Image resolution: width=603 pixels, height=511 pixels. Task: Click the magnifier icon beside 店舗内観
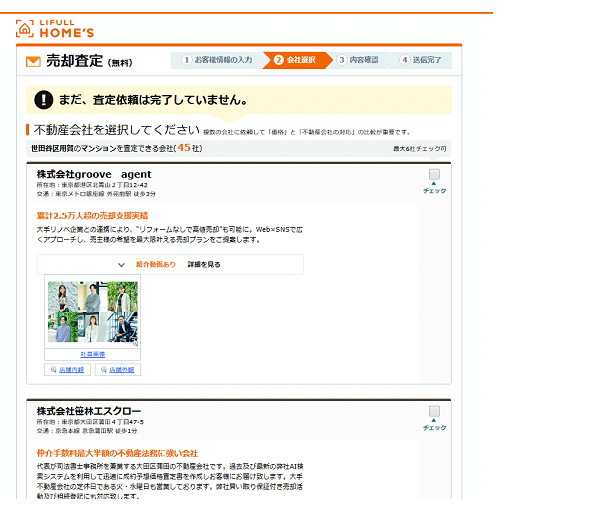54,370
